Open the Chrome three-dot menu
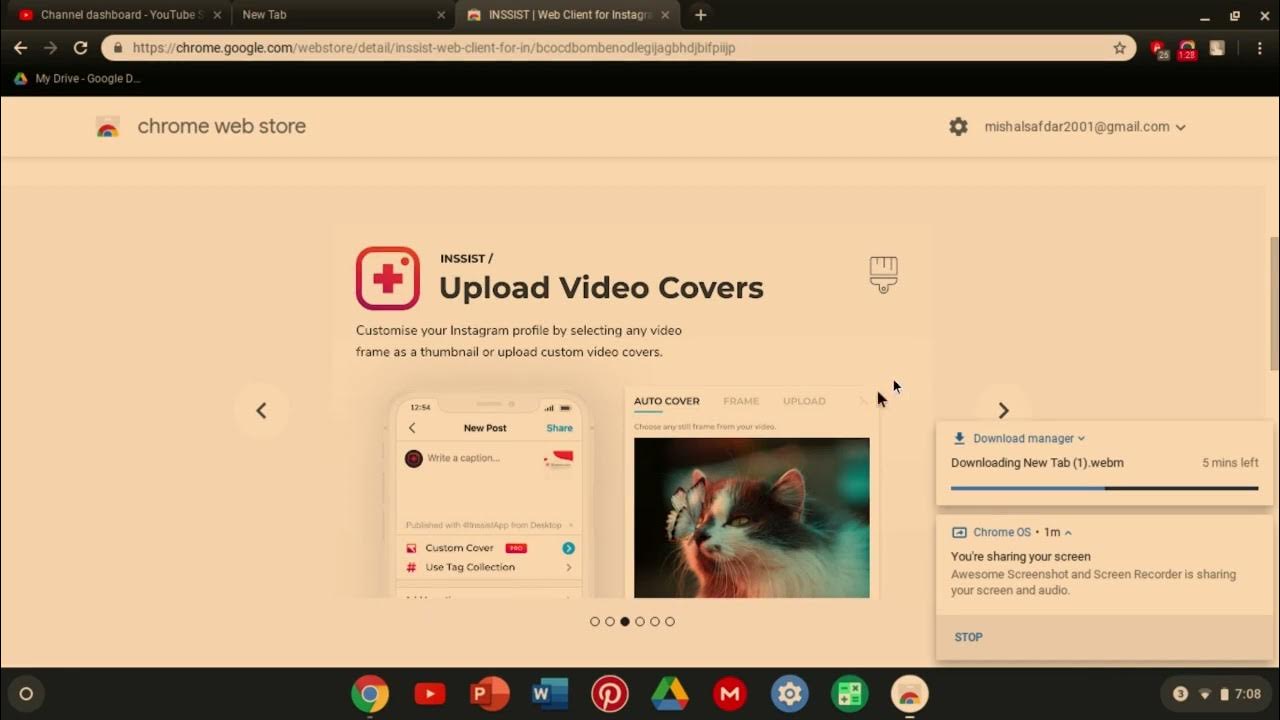The height and width of the screenshot is (720, 1280). pyautogui.click(x=1259, y=48)
